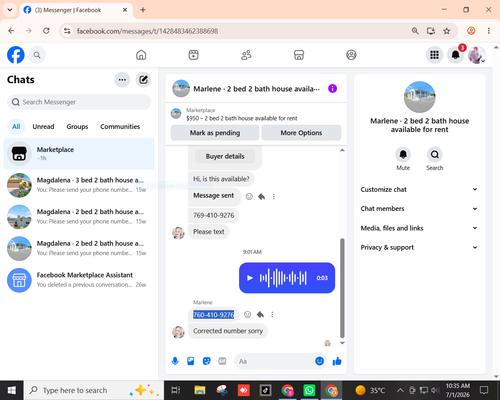
Task: Search in conversation from right panel
Action: click(x=435, y=154)
